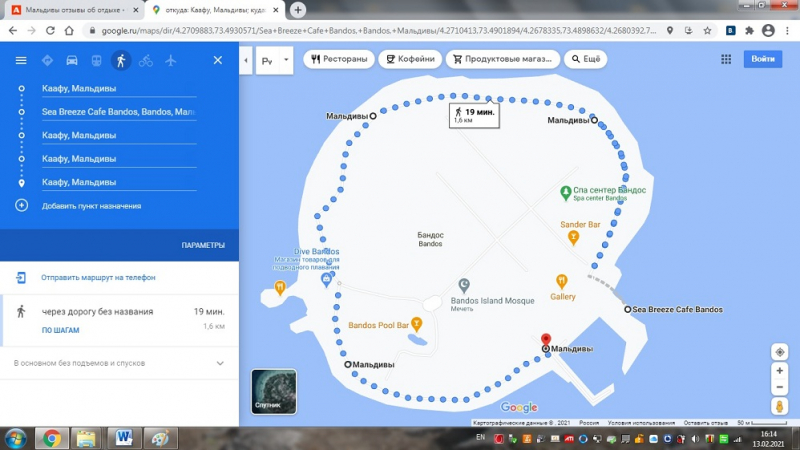Search nearby Кофейни

click(410, 59)
